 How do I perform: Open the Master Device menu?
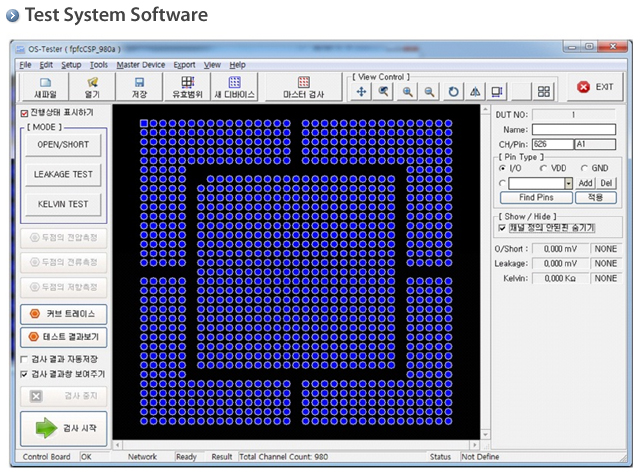pos(141,65)
